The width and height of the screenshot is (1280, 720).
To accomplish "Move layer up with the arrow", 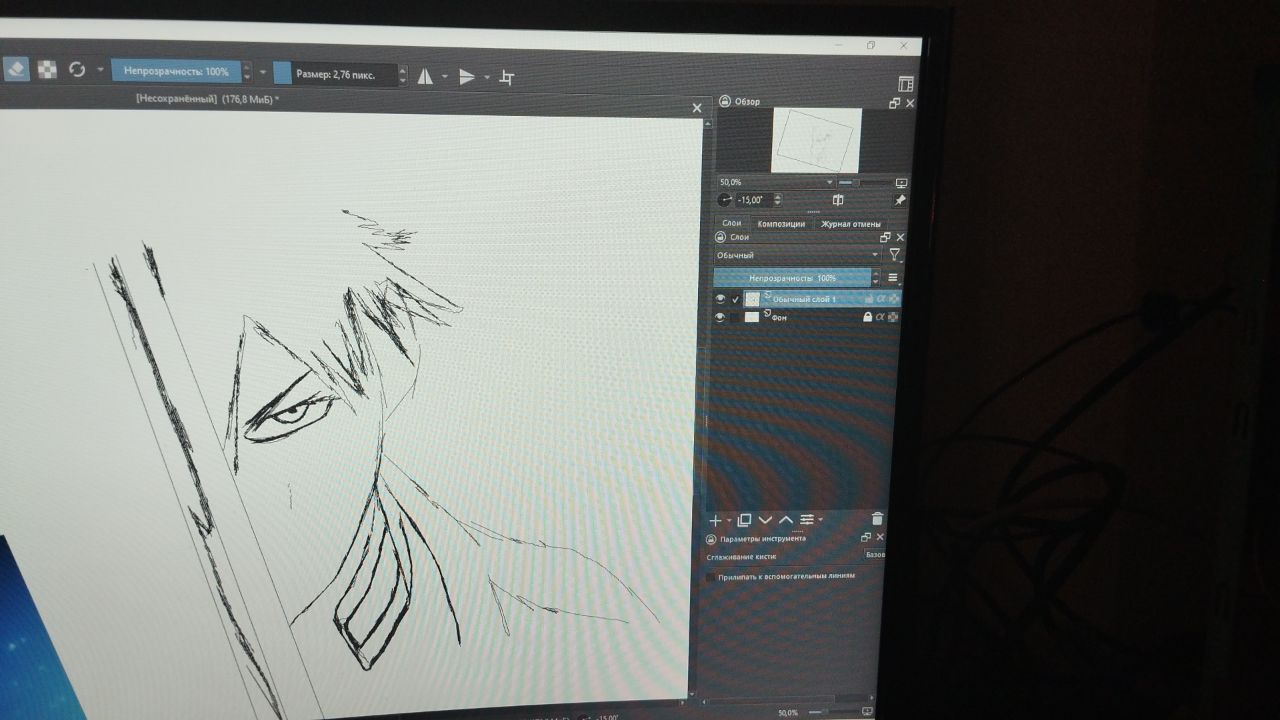I will [785, 520].
